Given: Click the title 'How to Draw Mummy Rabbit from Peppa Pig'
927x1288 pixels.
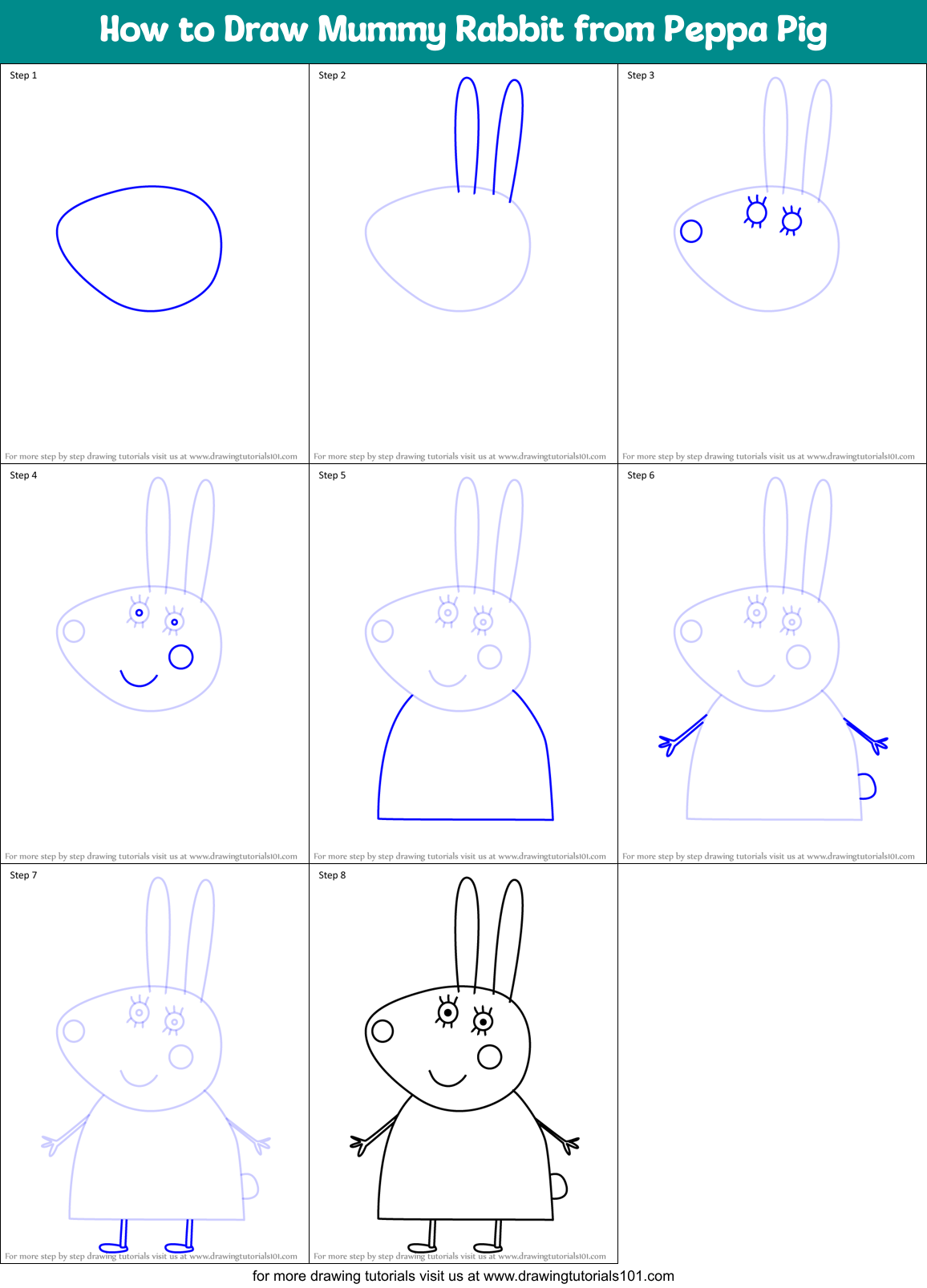Looking at the screenshot, I should tap(463, 30).
